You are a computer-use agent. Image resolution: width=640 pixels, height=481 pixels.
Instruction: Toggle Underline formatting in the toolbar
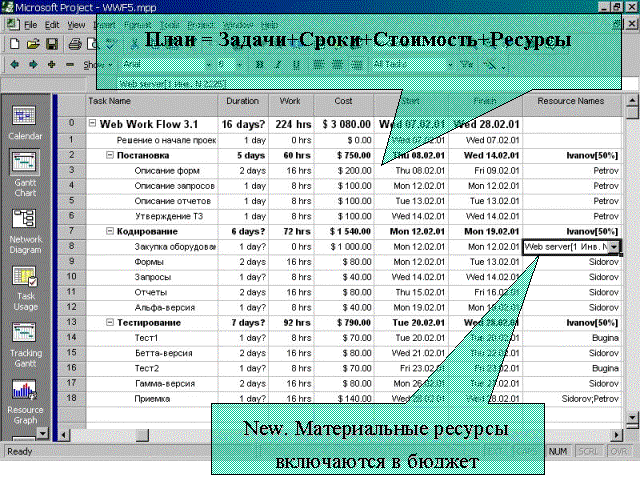(x=296, y=65)
